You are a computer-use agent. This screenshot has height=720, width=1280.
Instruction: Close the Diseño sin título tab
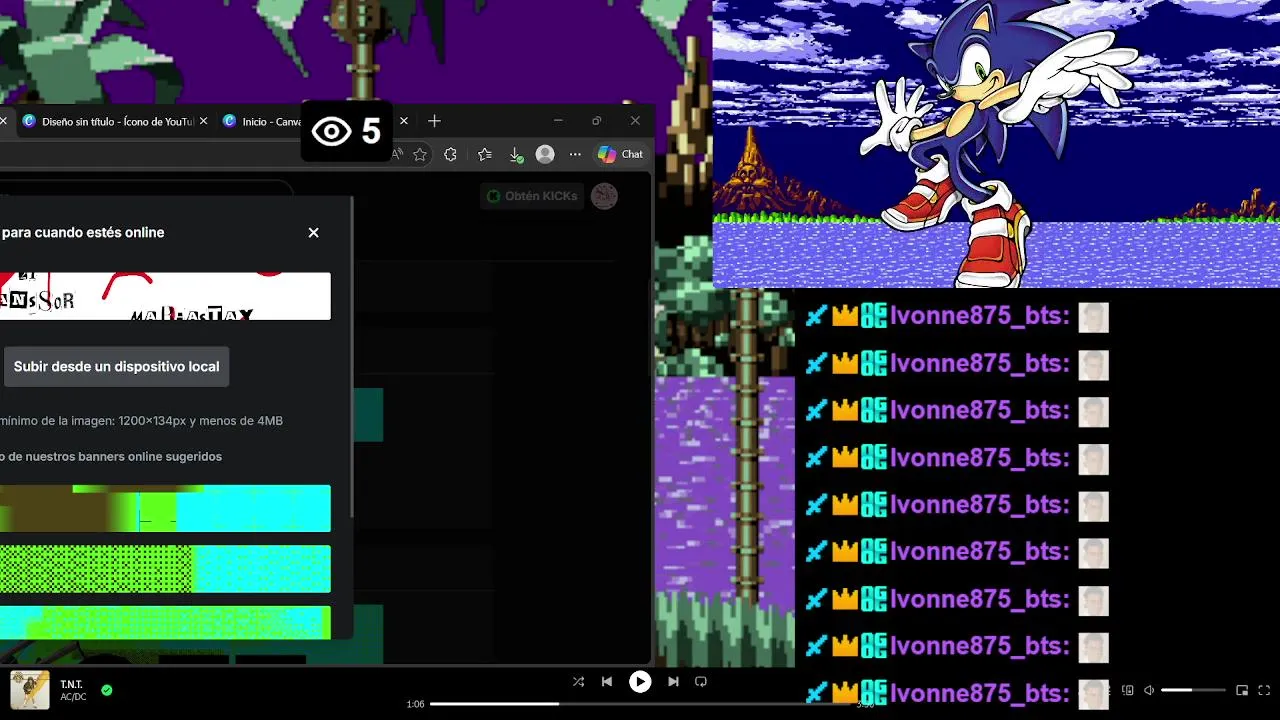pyautogui.click(x=204, y=121)
